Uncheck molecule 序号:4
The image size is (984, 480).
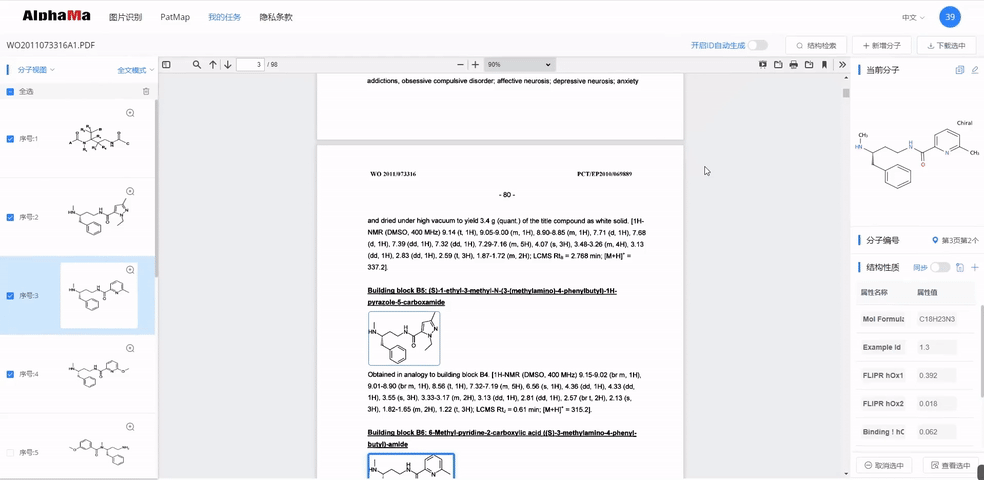pyautogui.click(x=10, y=374)
